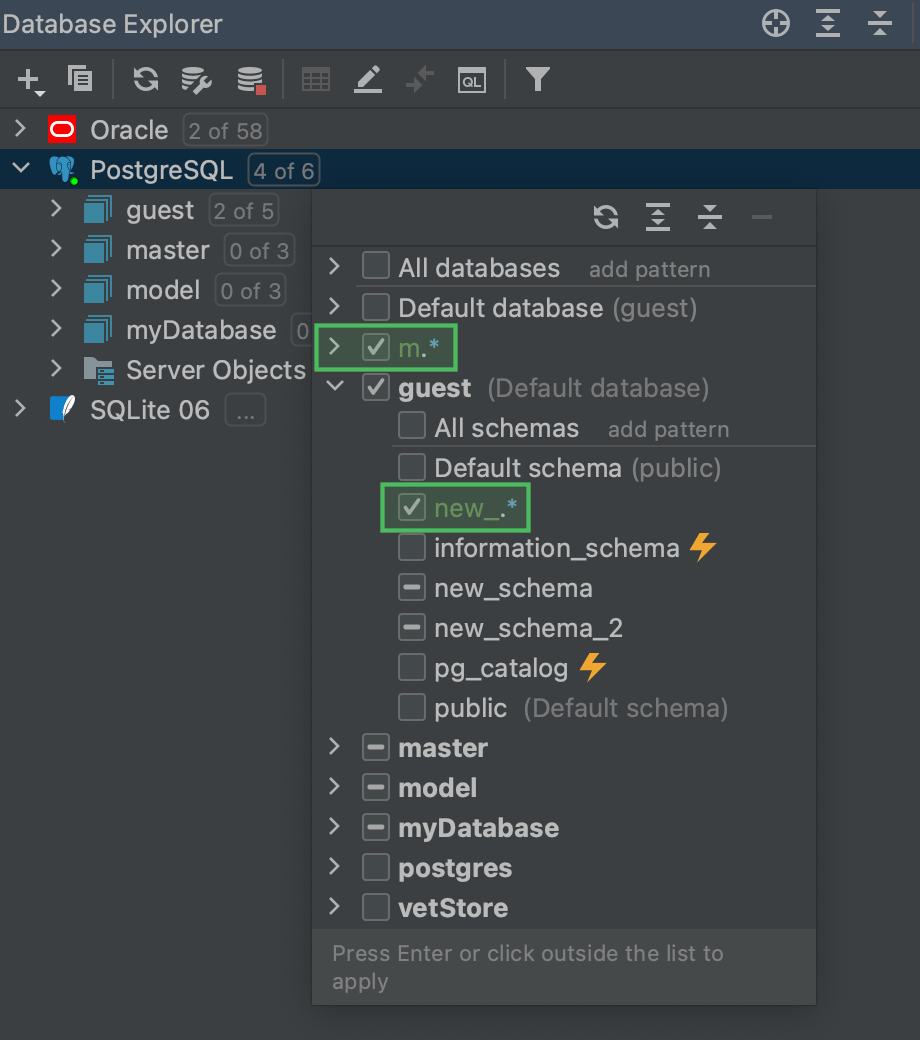Collapse the PostgreSQL tree node

[x=21, y=168]
